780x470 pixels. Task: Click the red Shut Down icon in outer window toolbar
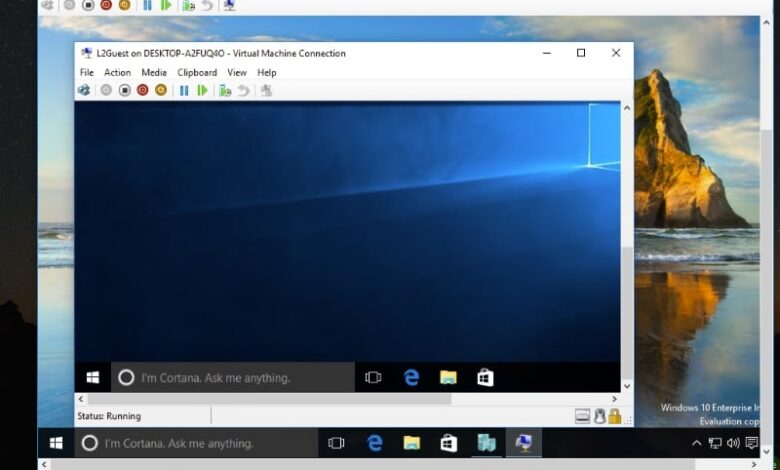(106, 5)
